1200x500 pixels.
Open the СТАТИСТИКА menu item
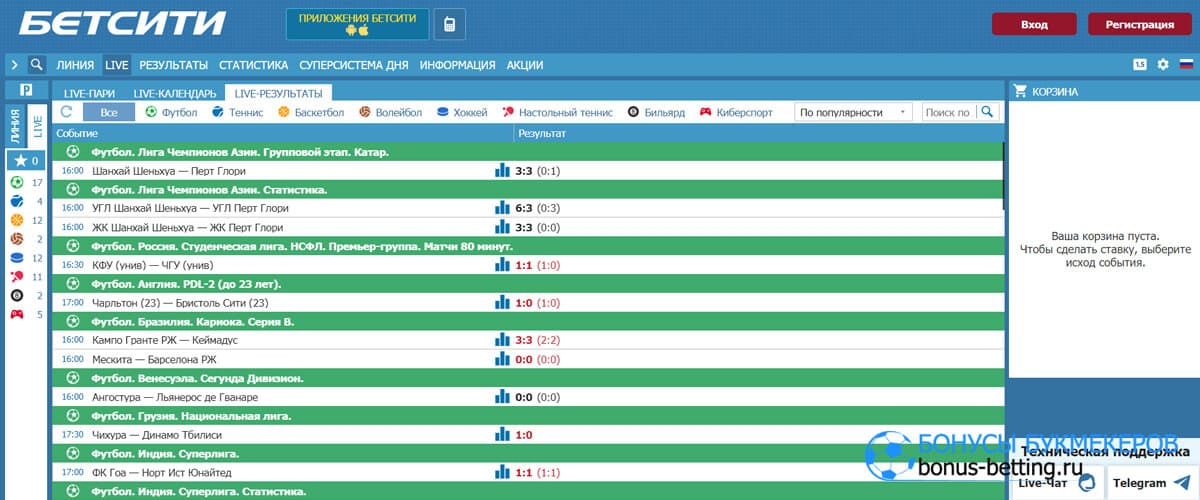pyautogui.click(x=253, y=65)
